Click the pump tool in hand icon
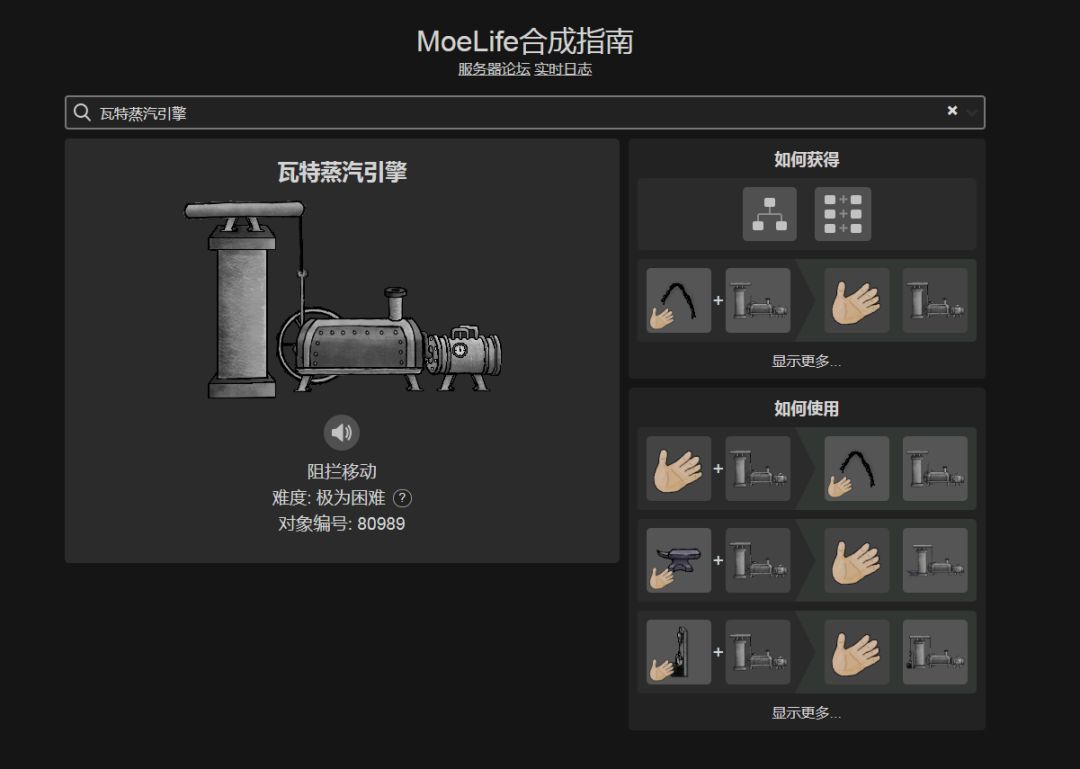The height and width of the screenshot is (769, 1080). 678,652
